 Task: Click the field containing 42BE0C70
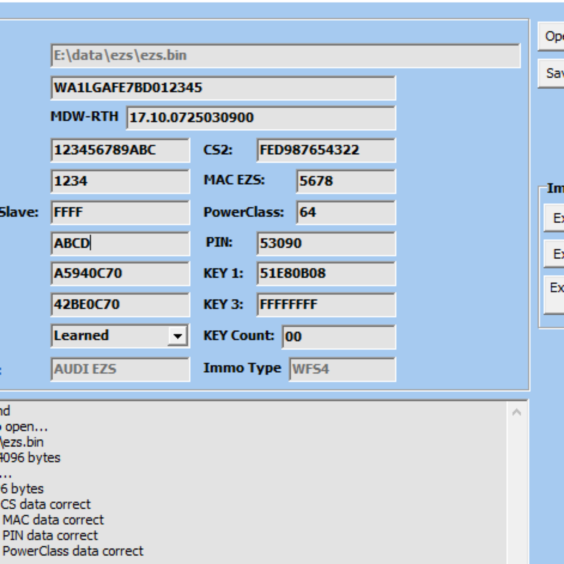(120, 305)
